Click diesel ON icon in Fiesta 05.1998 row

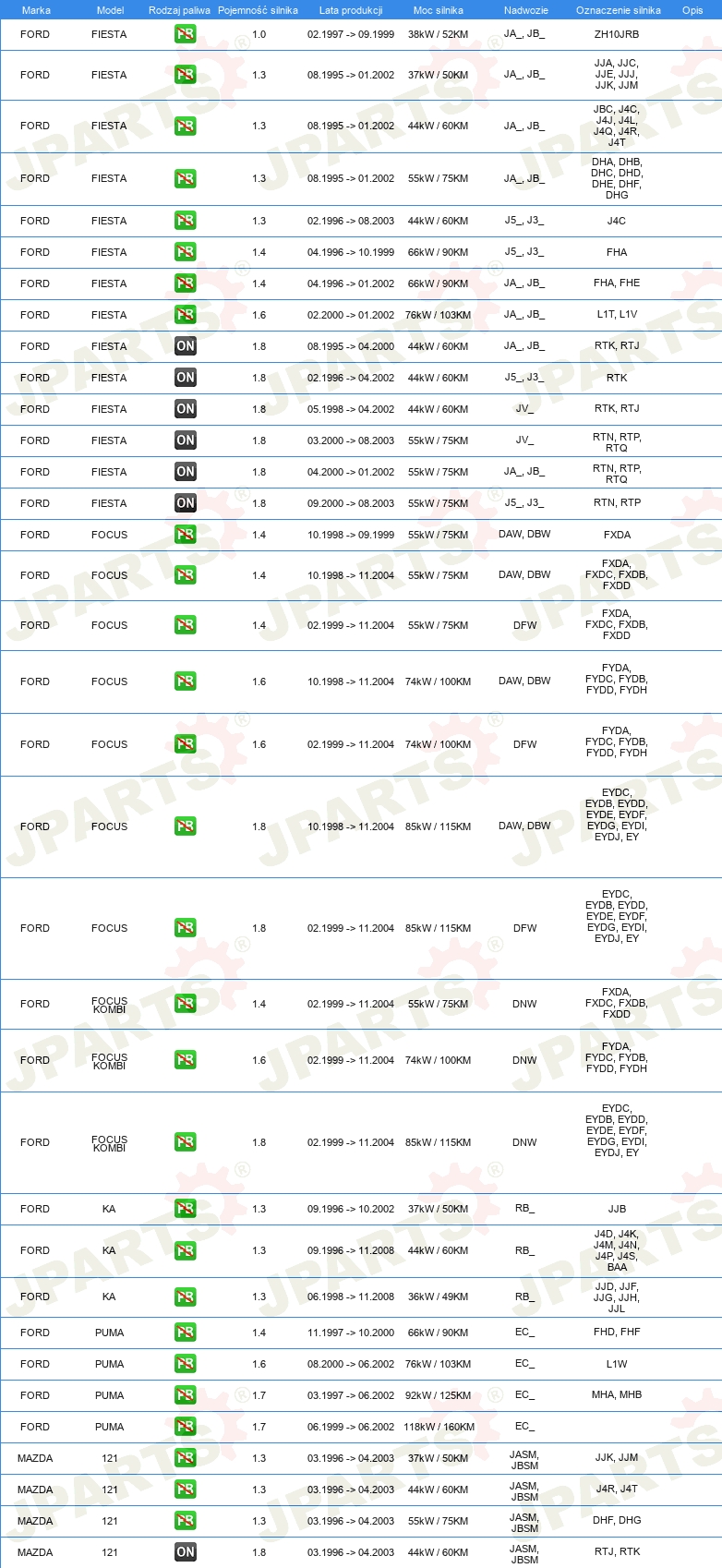tap(186, 409)
